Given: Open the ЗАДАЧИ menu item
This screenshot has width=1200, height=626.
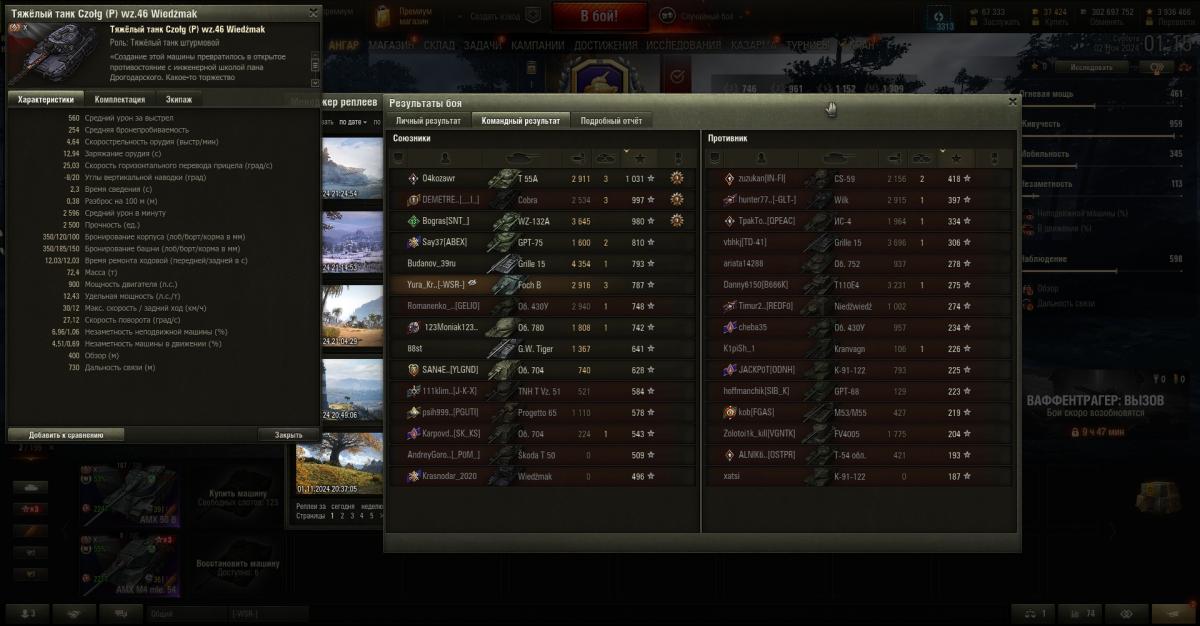Looking at the screenshot, I should pyautogui.click(x=483, y=46).
